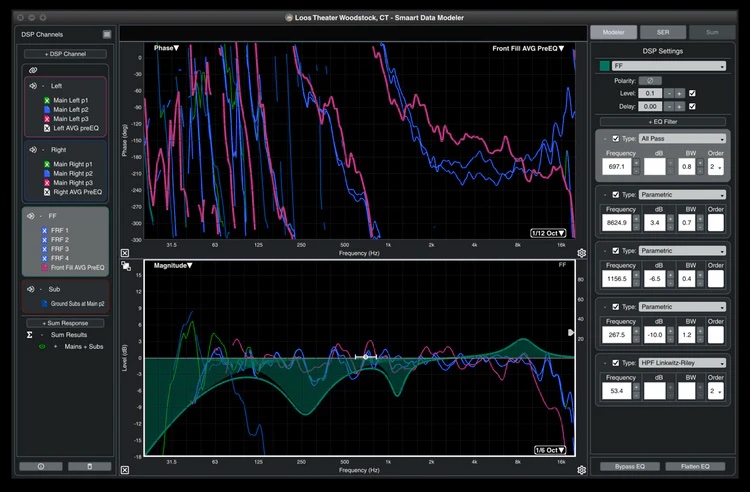Switch to the SER tab
The height and width of the screenshot is (492, 750).
662,33
